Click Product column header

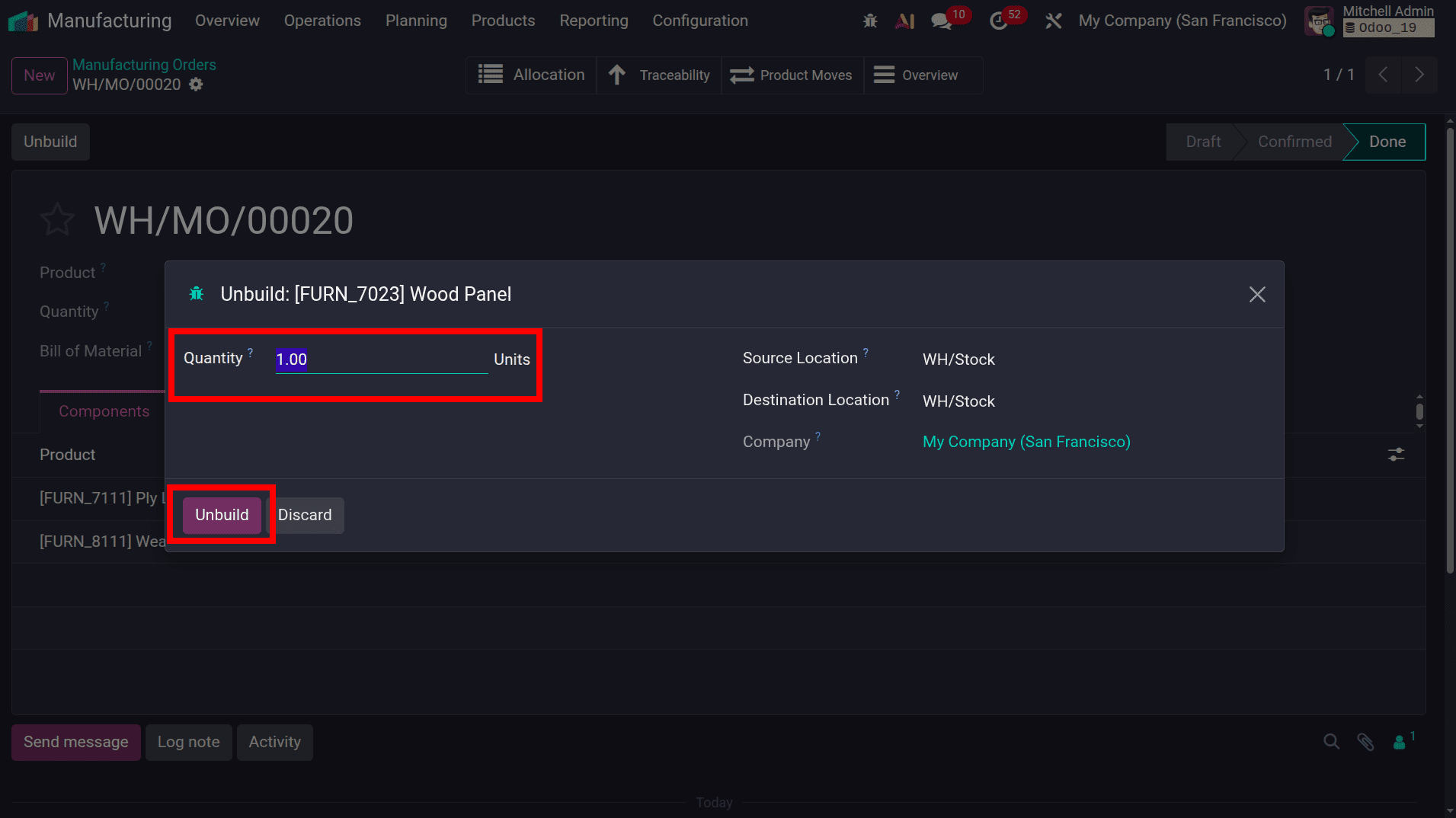[x=67, y=455]
